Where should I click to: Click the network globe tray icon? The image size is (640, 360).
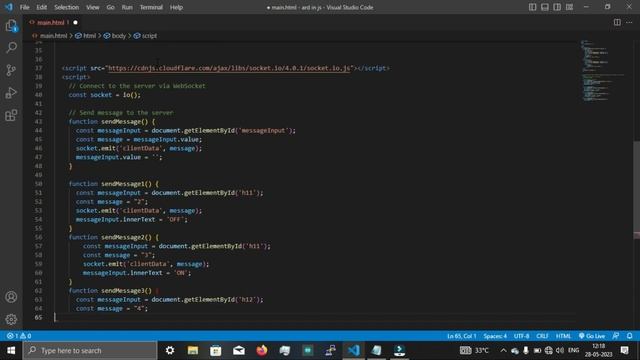pos(549,350)
